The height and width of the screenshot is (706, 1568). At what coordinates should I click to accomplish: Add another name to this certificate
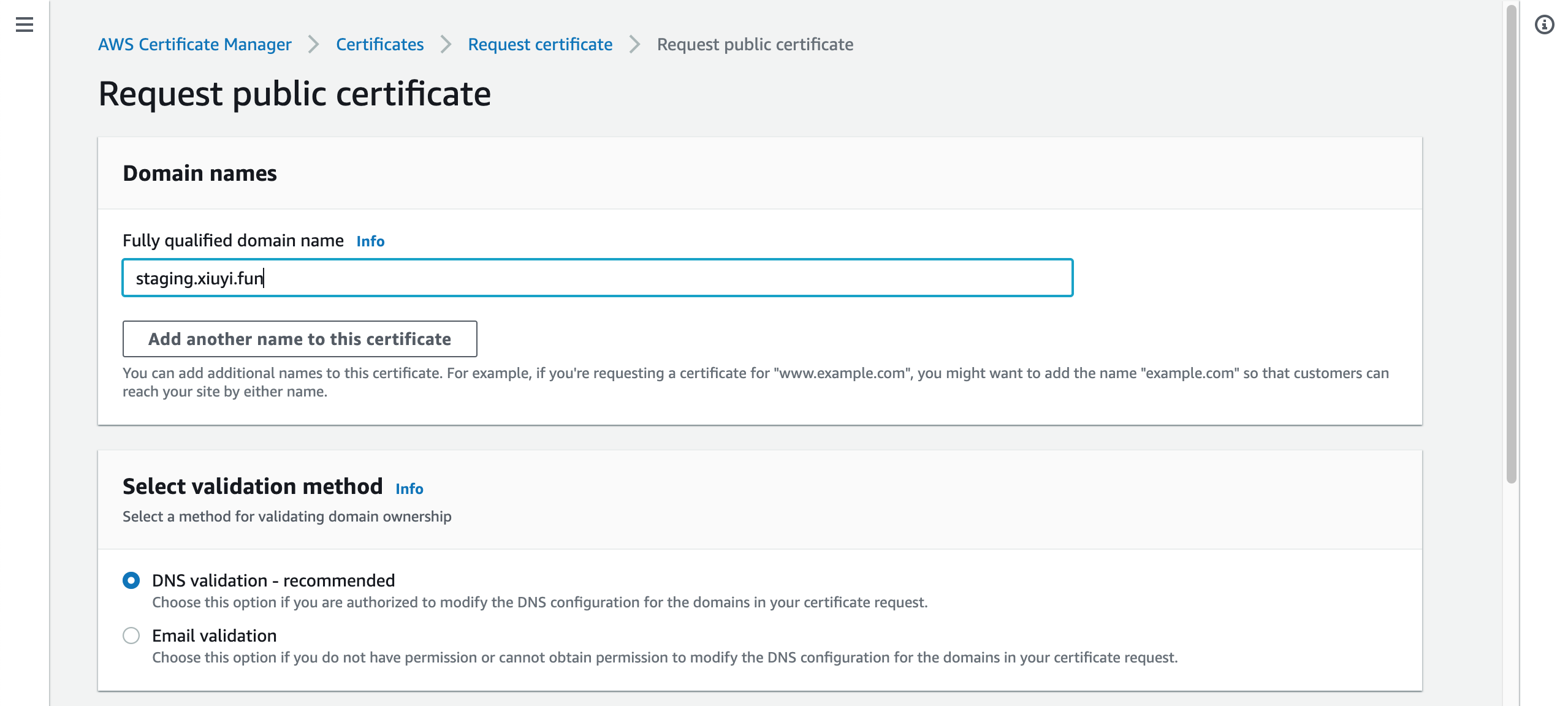(x=300, y=339)
